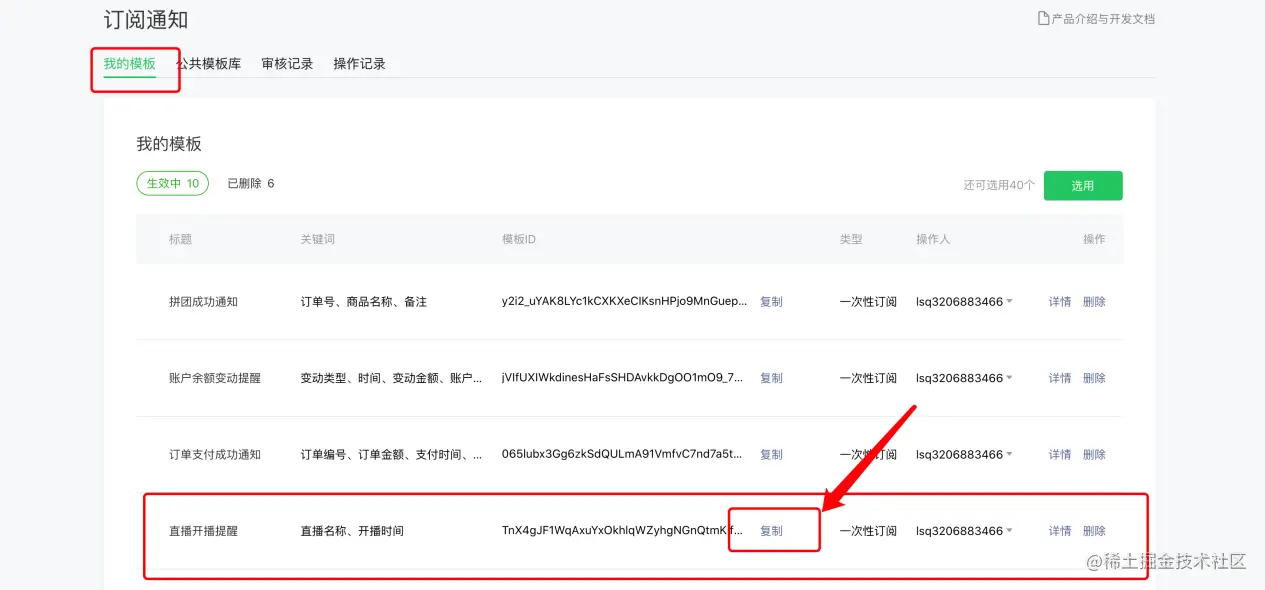Copy template ID for 订单支付成功通知
The width and height of the screenshot is (1265, 590).
click(771, 454)
